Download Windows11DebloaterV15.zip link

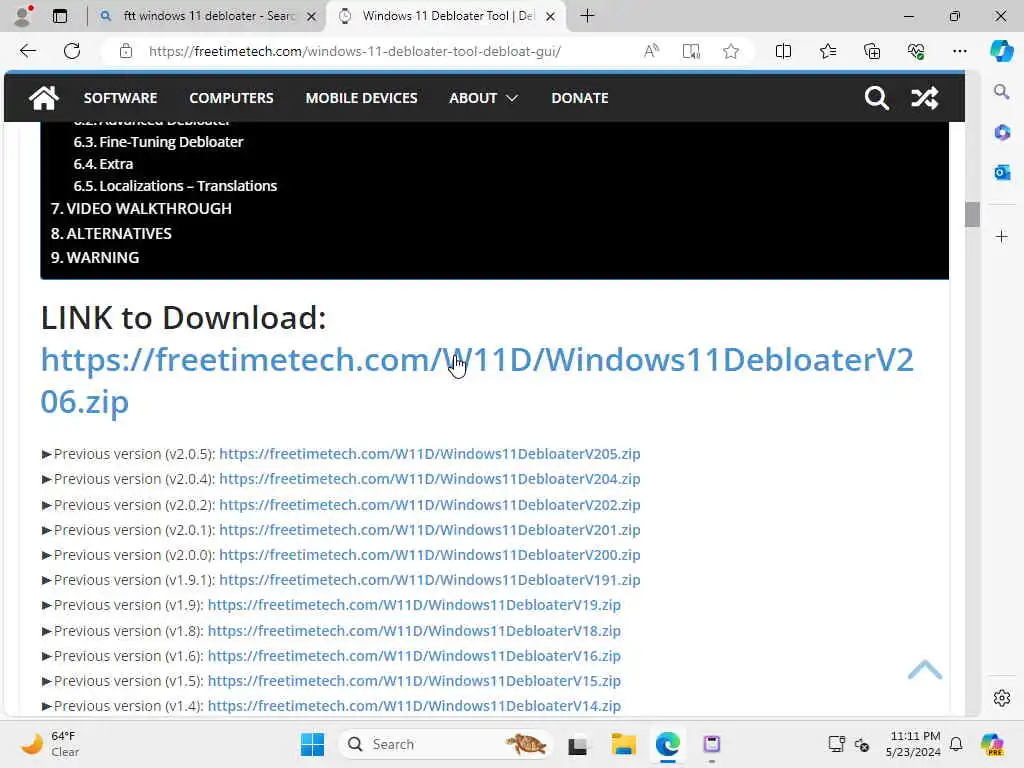coord(414,680)
